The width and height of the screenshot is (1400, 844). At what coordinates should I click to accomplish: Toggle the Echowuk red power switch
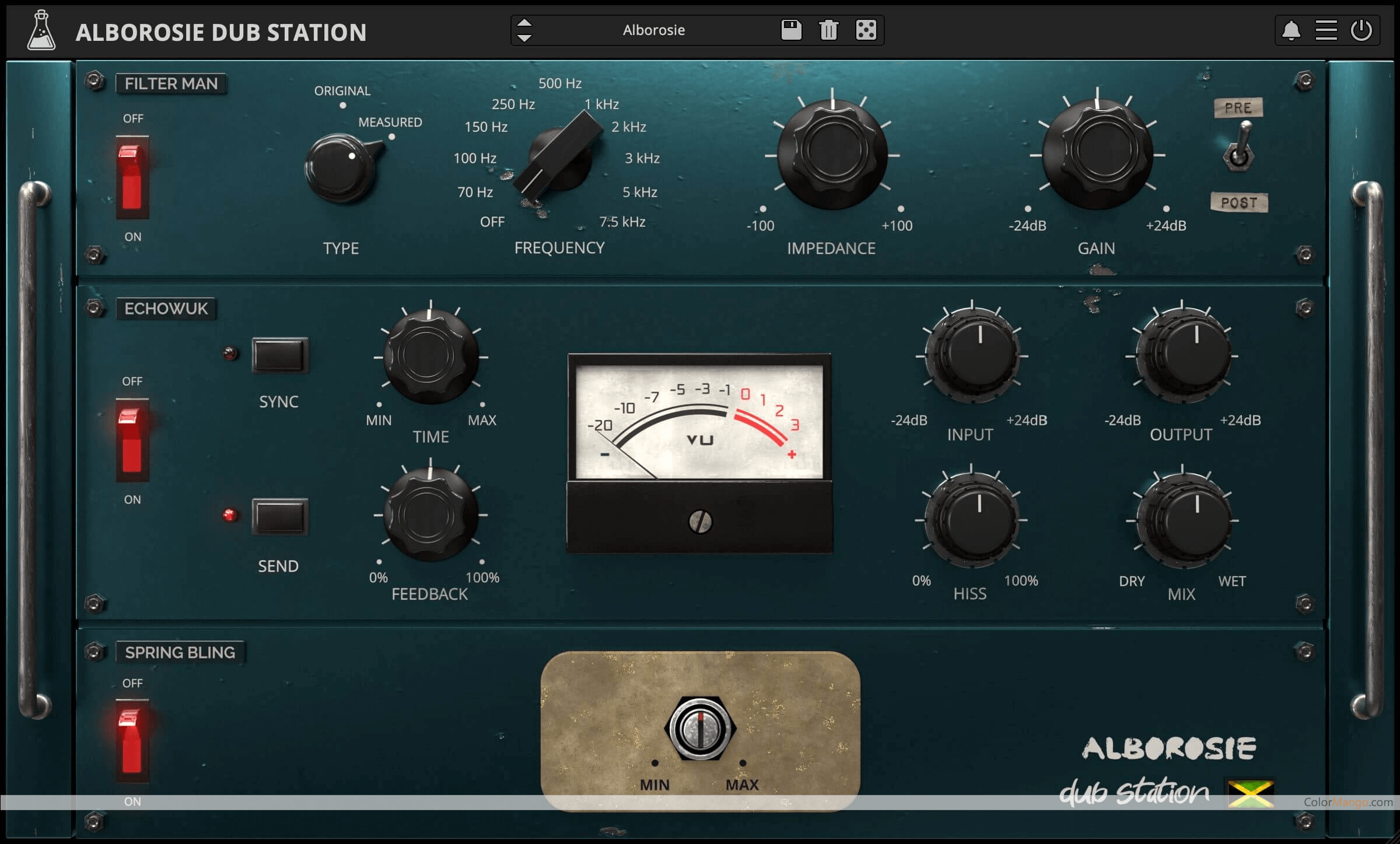click(132, 440)
